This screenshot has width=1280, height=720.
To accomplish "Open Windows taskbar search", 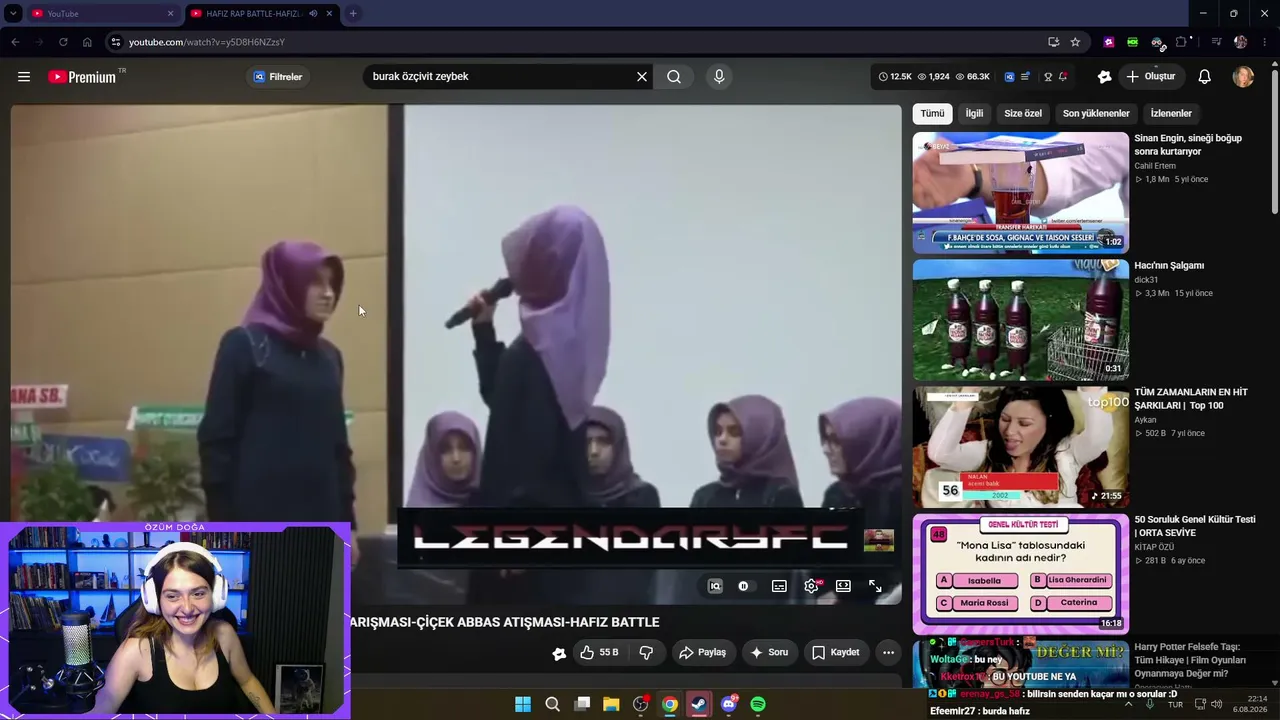I will [x=552, y=704].
